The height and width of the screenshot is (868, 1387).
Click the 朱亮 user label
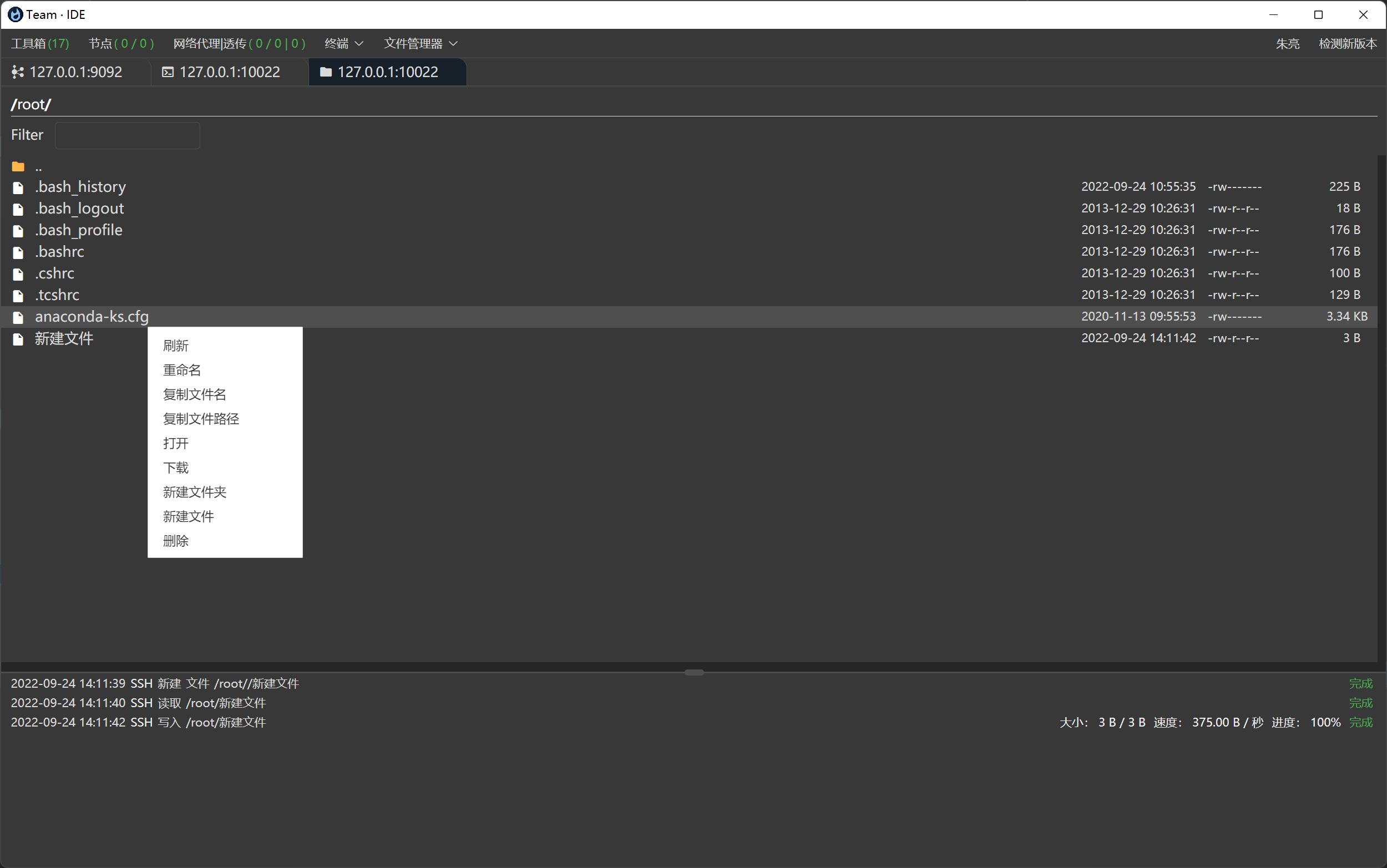[1288, 44]
